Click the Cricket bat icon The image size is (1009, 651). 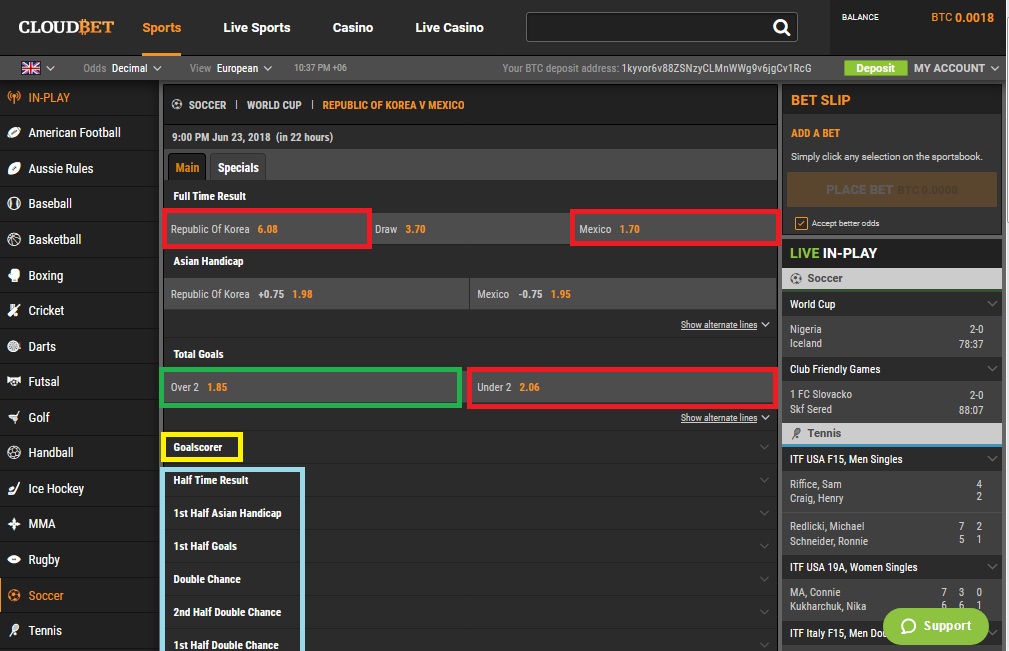[x=14, y=310]
